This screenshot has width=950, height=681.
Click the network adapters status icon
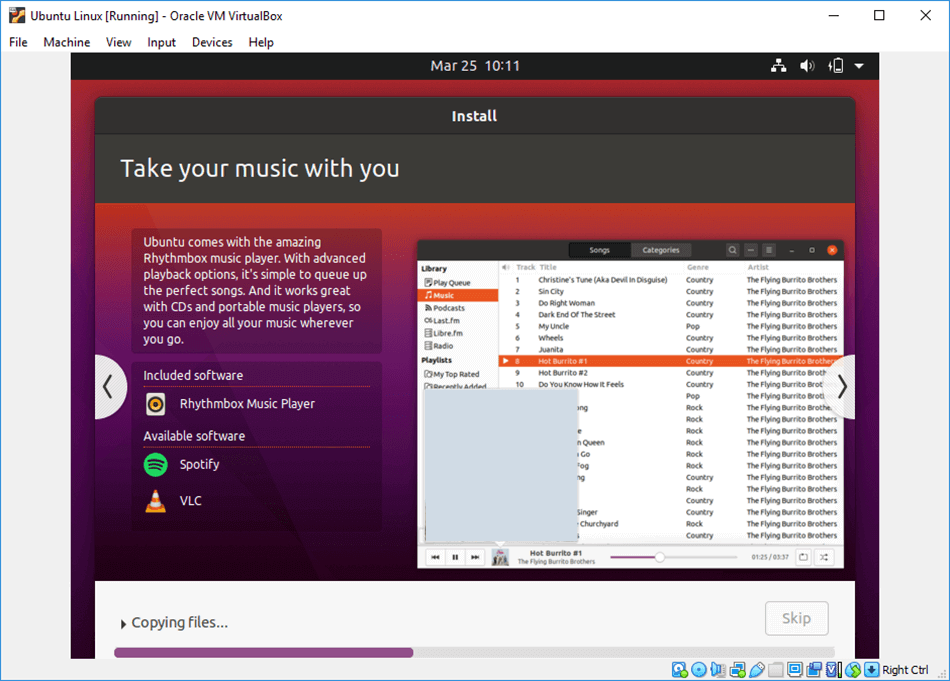click(737, 669)
